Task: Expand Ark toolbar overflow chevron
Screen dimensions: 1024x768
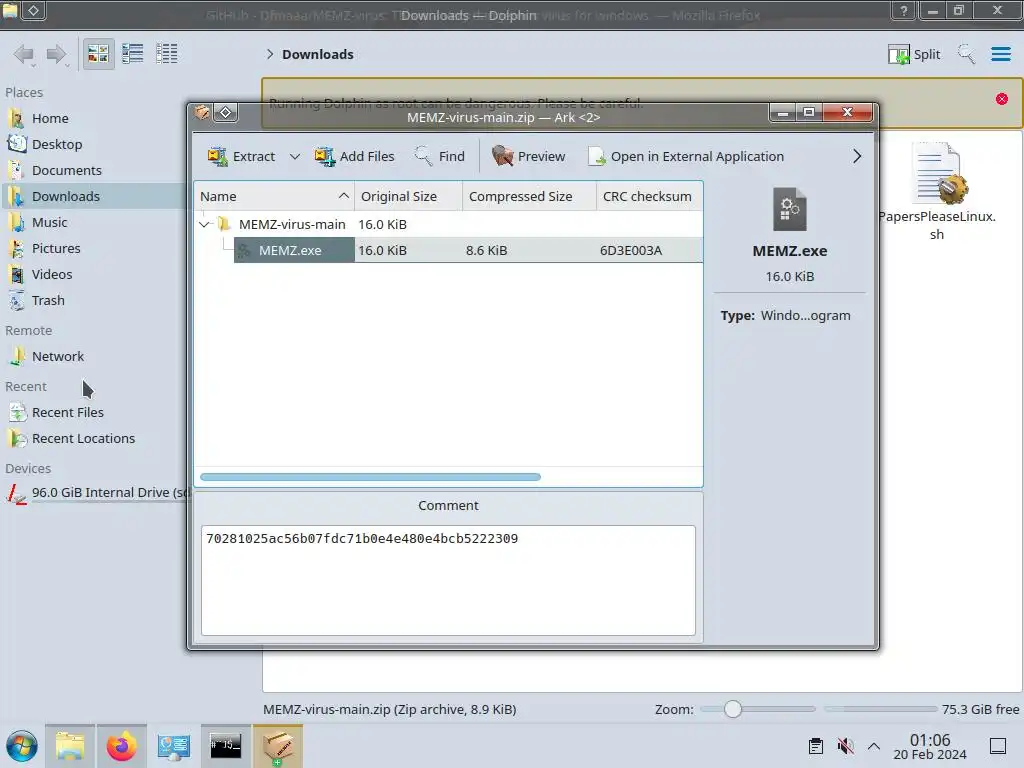Action: click(x=857, y=157)
